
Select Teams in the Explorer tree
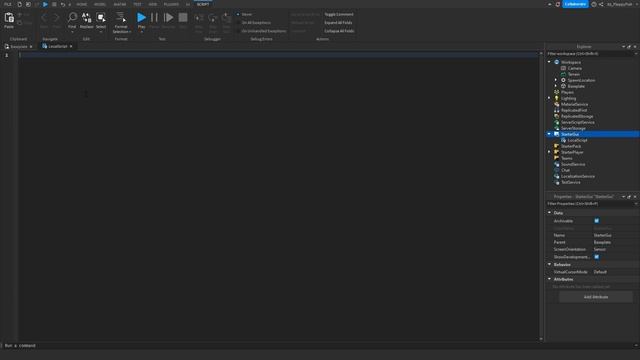[x=567, y=158]
